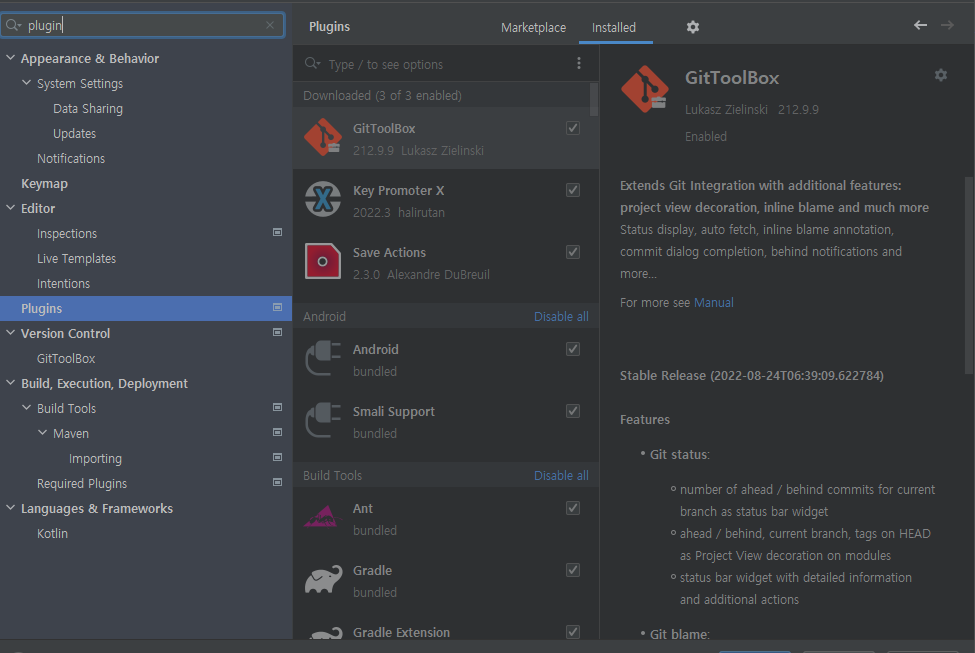Image resolution: width=975 pixels, height=653 pixels.
Task: Collapse the Version Control section
Action: [11, 333]
